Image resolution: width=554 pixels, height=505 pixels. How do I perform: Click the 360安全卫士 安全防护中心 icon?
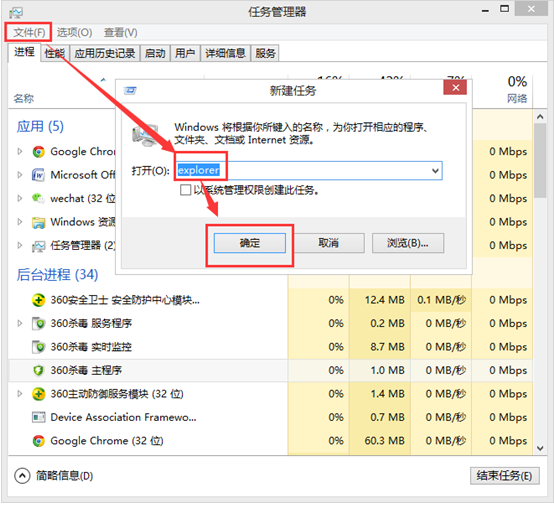click(x=39, y=300)
